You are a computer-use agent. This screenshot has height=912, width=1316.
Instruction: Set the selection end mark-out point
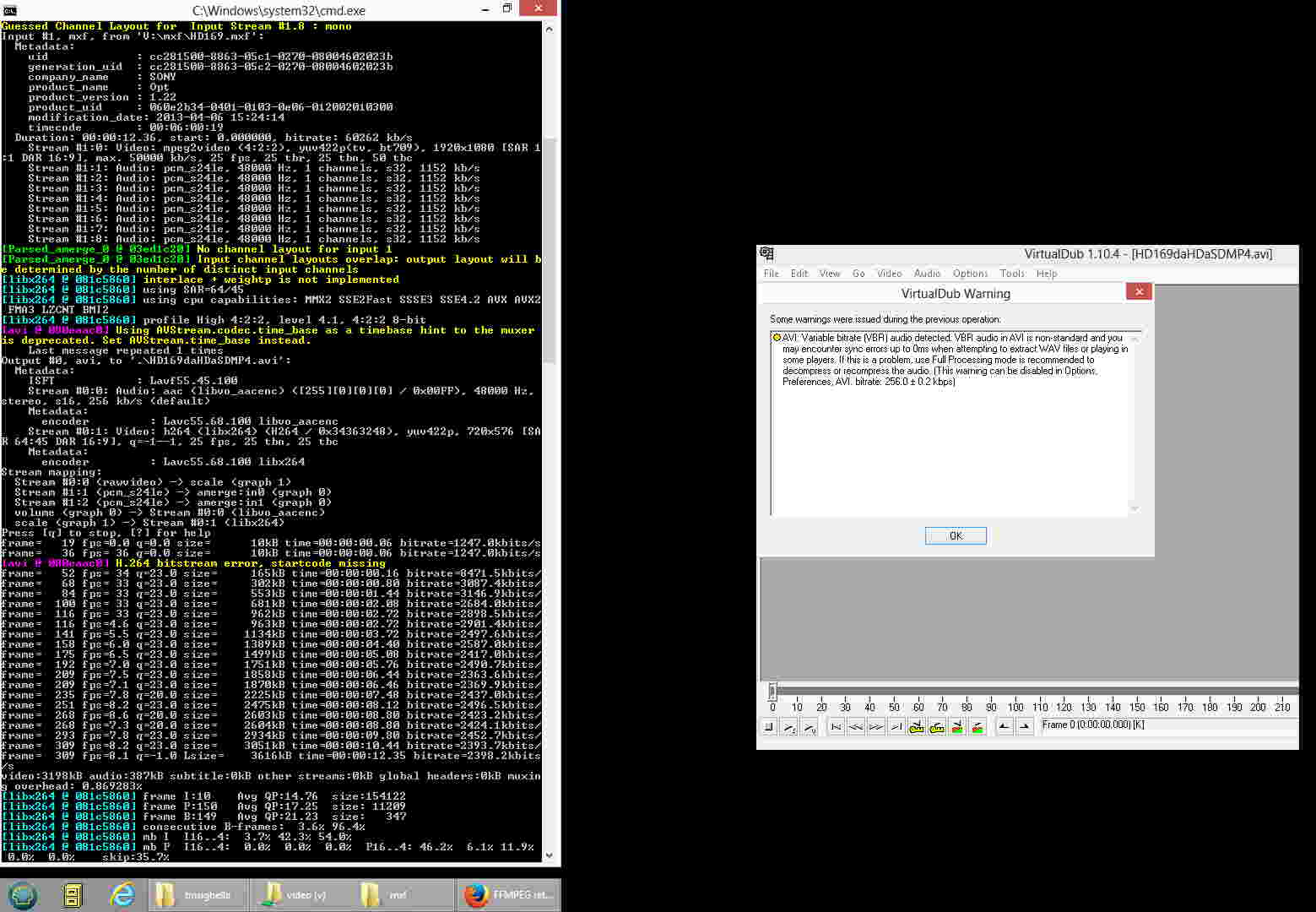click(x=1025, y=727)
